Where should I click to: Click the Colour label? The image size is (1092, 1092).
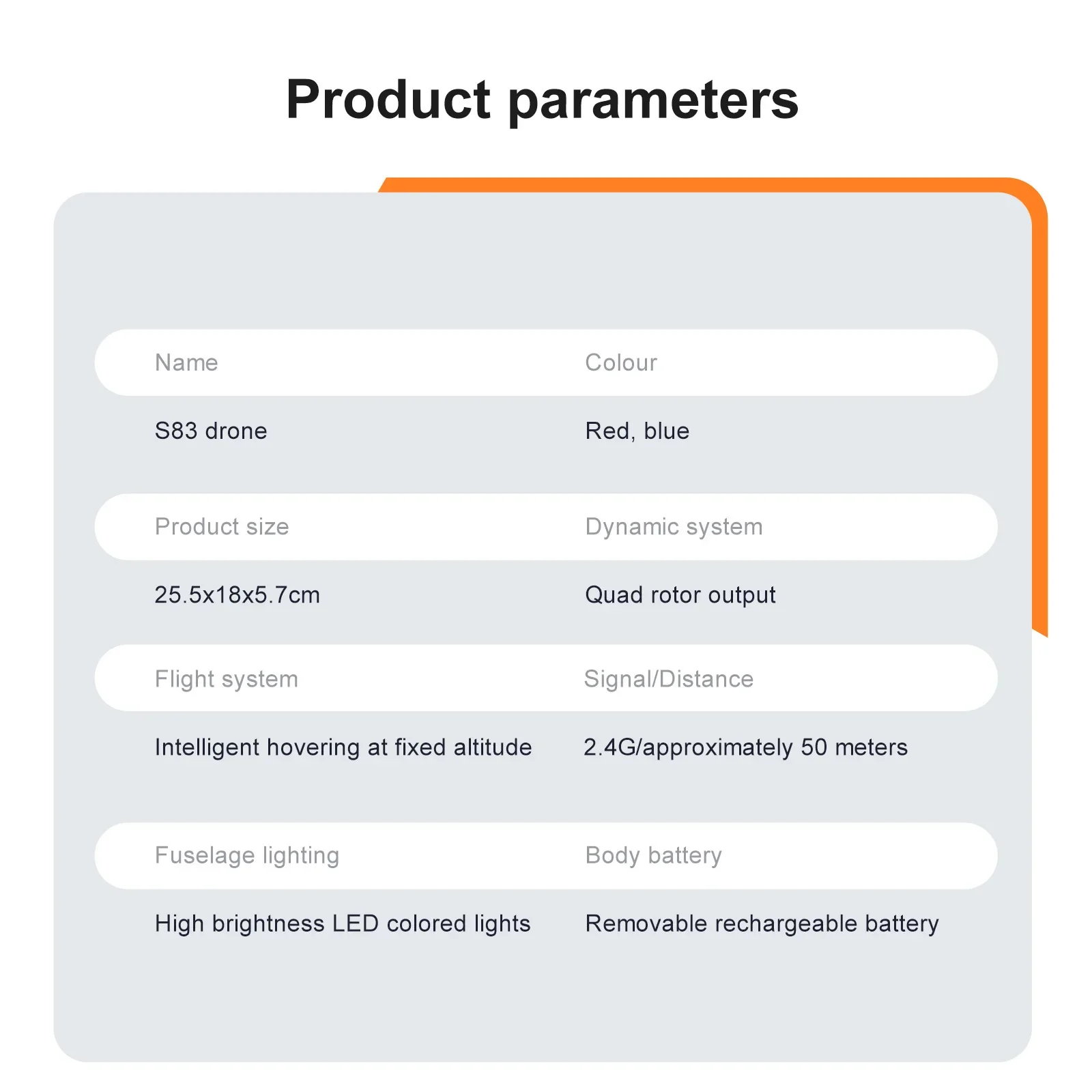pos(621,362)
